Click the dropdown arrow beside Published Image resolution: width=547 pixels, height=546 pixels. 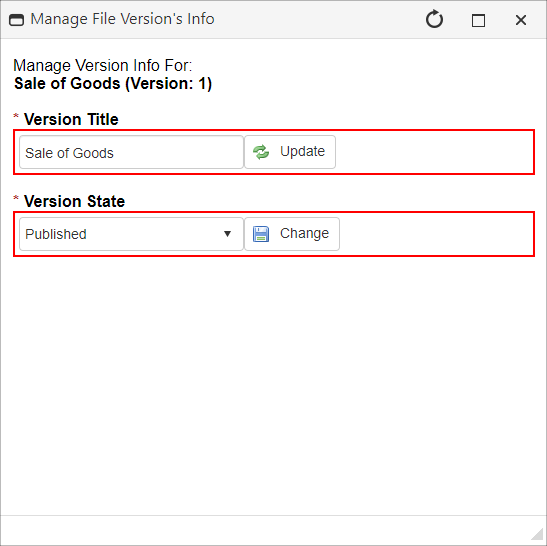pyautogui.click(x=227, y=234)
